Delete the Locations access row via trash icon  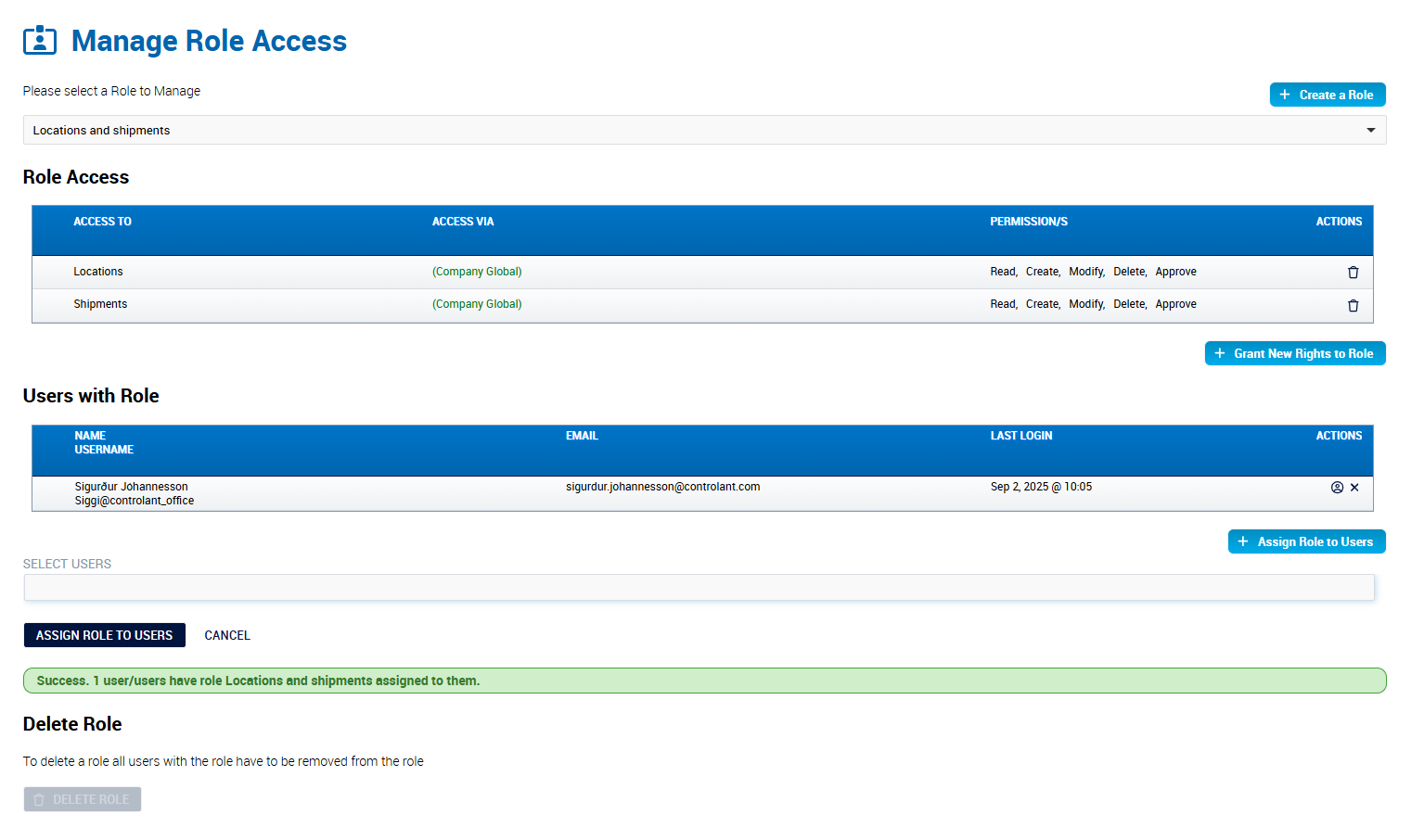1353,272
